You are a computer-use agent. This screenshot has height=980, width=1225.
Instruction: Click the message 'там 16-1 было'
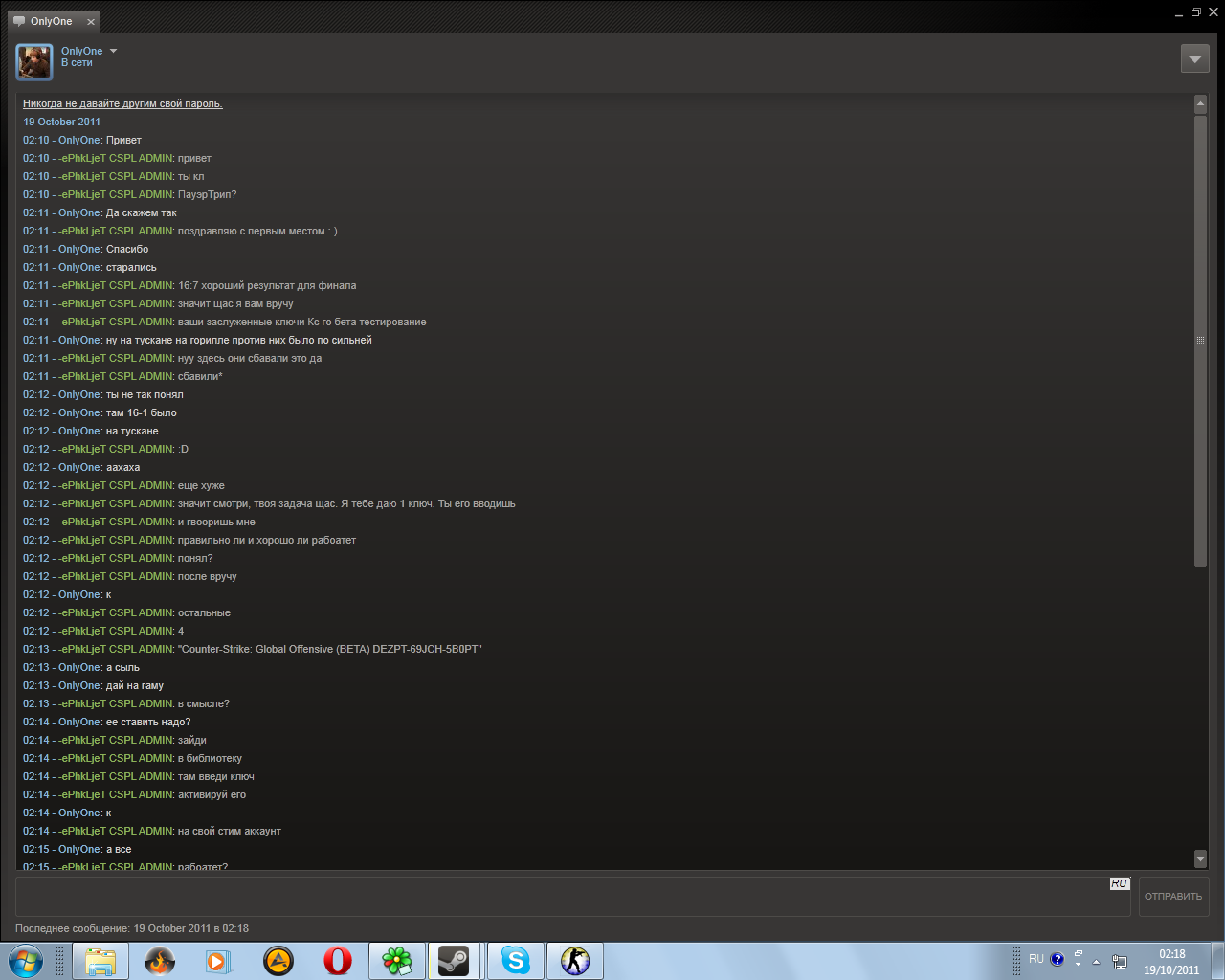coord(142,412)
